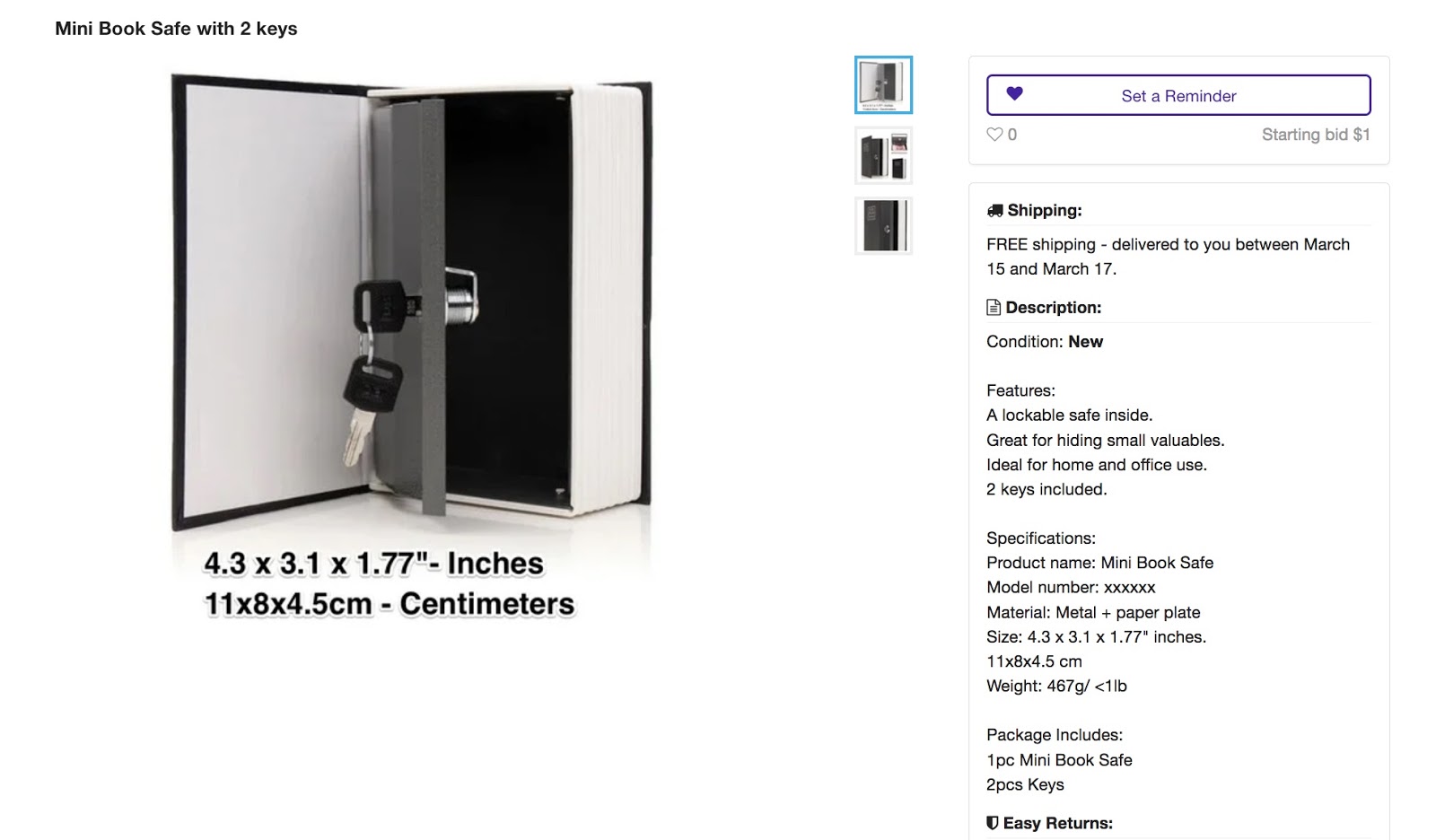Open the third product thumbnail image

point(883,225)
